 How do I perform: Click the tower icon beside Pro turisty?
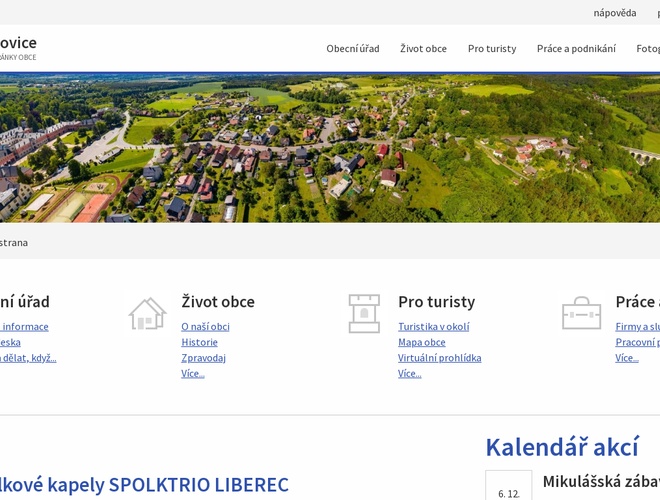point(364,314)
